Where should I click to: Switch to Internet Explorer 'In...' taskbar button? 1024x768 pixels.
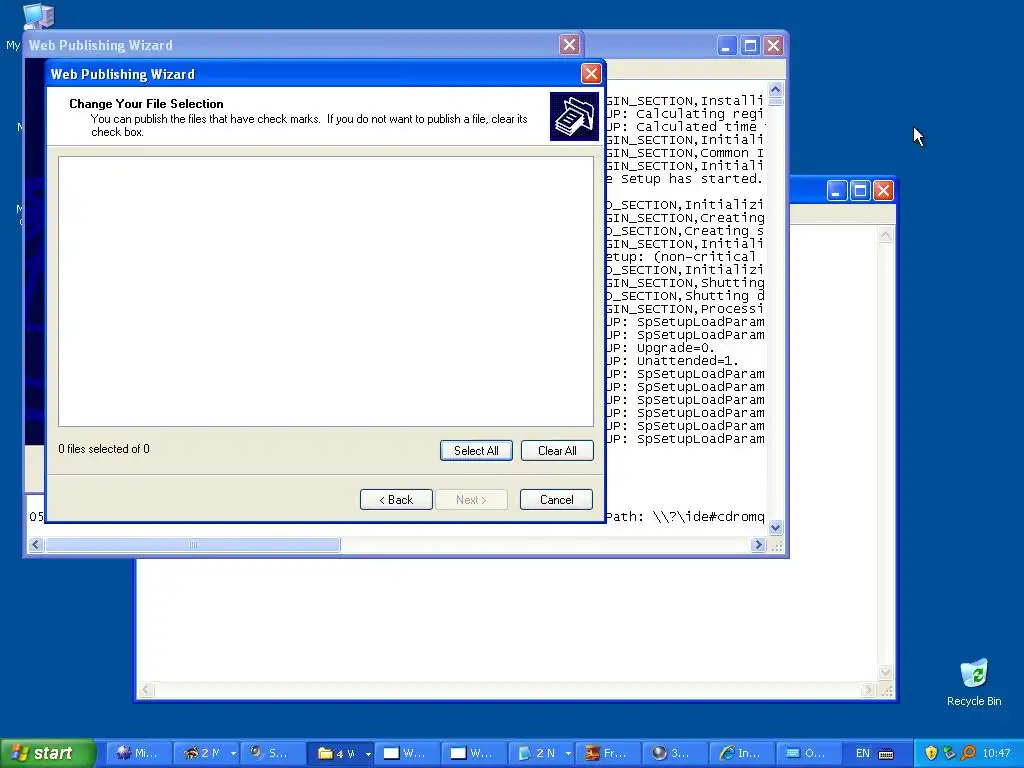click(743, 753)
